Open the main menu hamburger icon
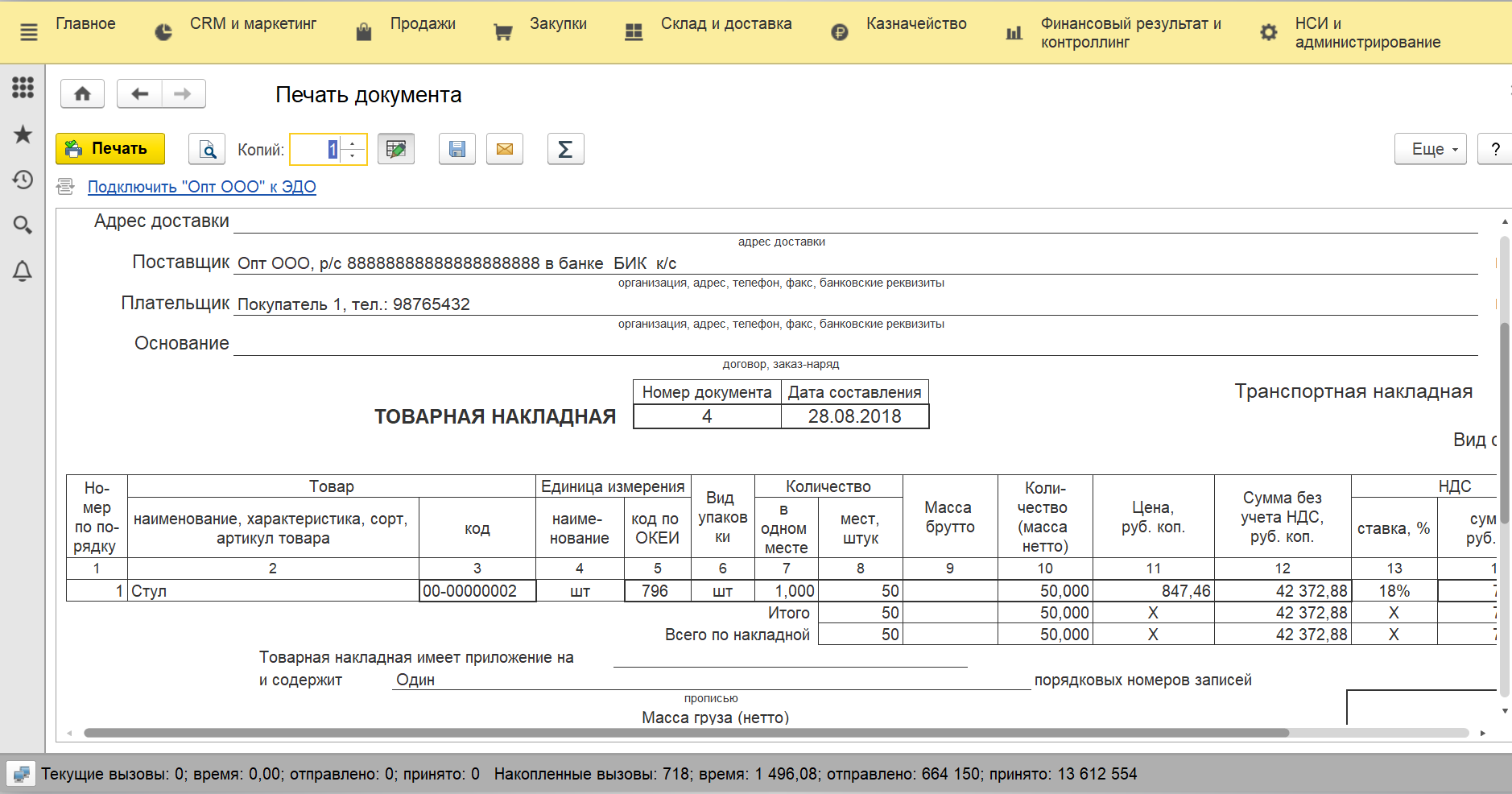 pos(28,32)
